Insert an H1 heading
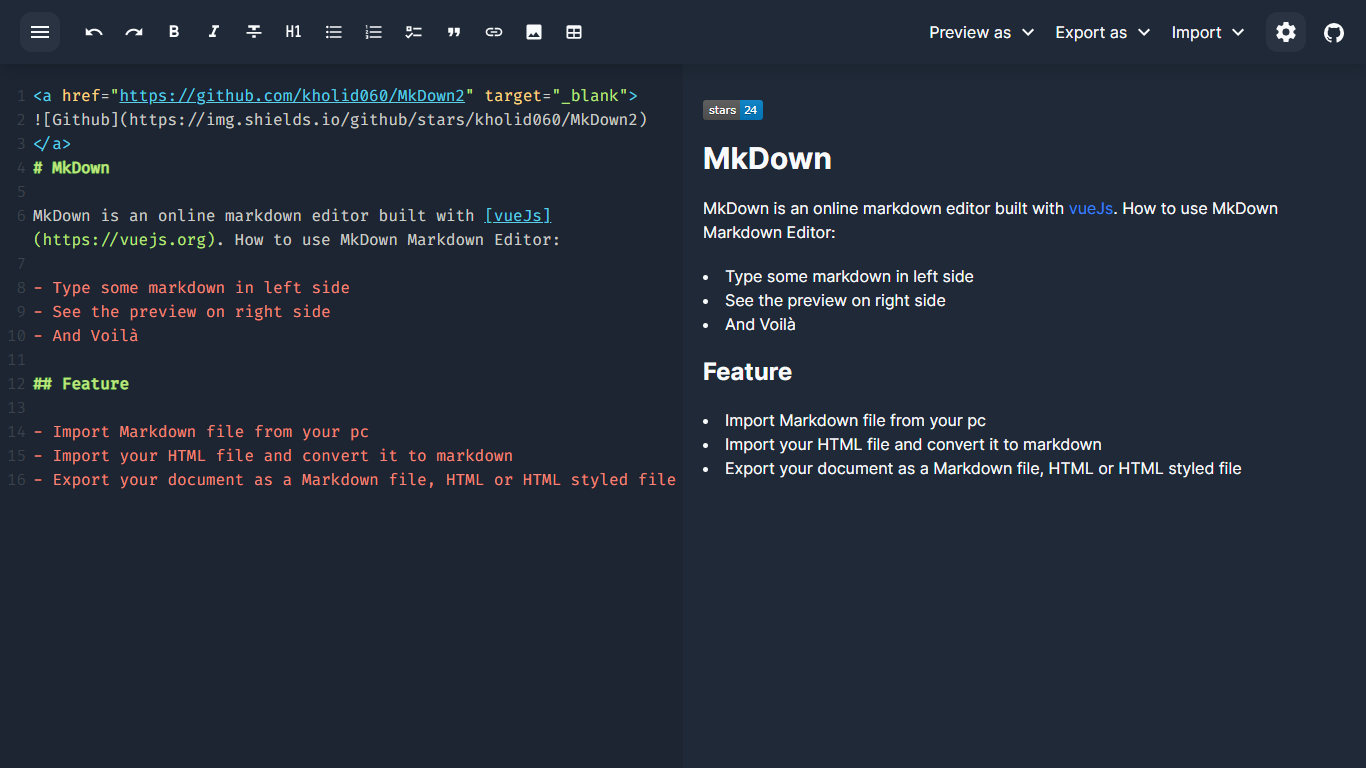 coord(294,32)
